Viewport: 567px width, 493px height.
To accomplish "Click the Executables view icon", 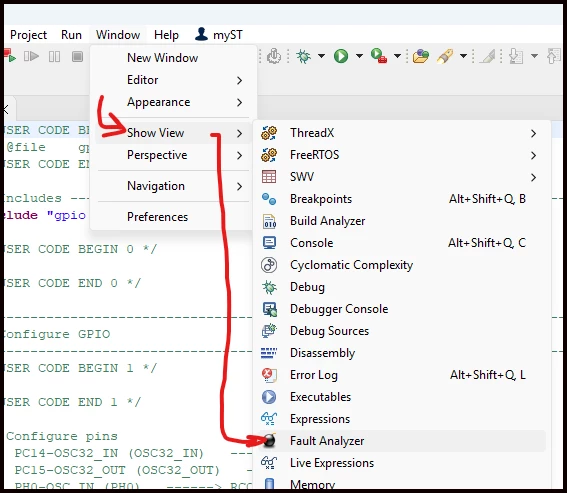I will [269, 397].
